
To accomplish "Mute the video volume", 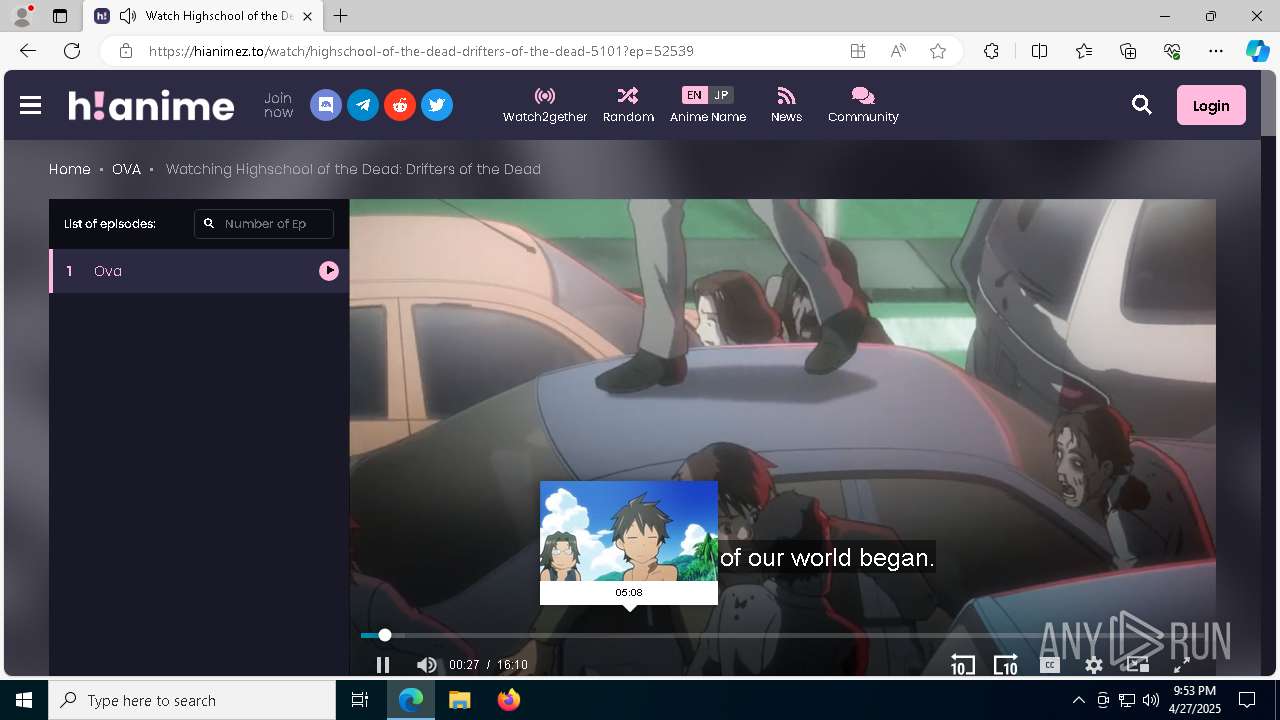I will pos(427,665).
